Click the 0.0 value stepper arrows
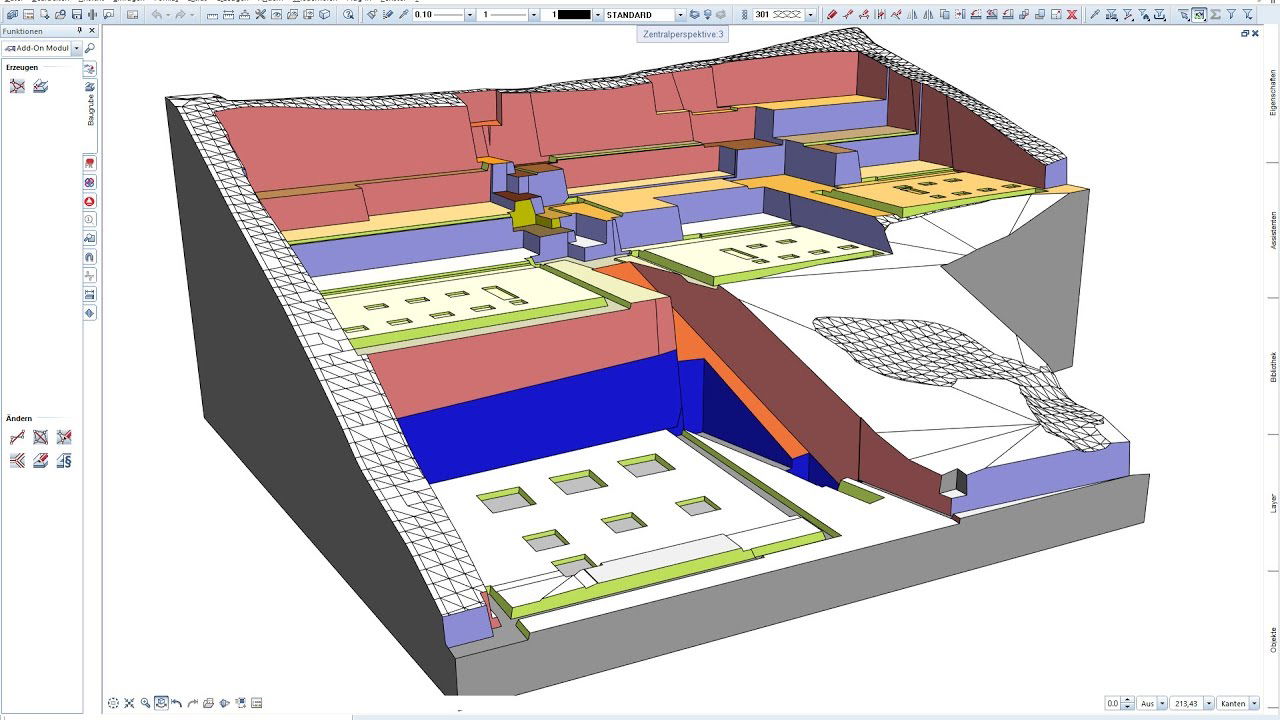This screenshot has height=720, width=1280. [x=1129, y=703]
